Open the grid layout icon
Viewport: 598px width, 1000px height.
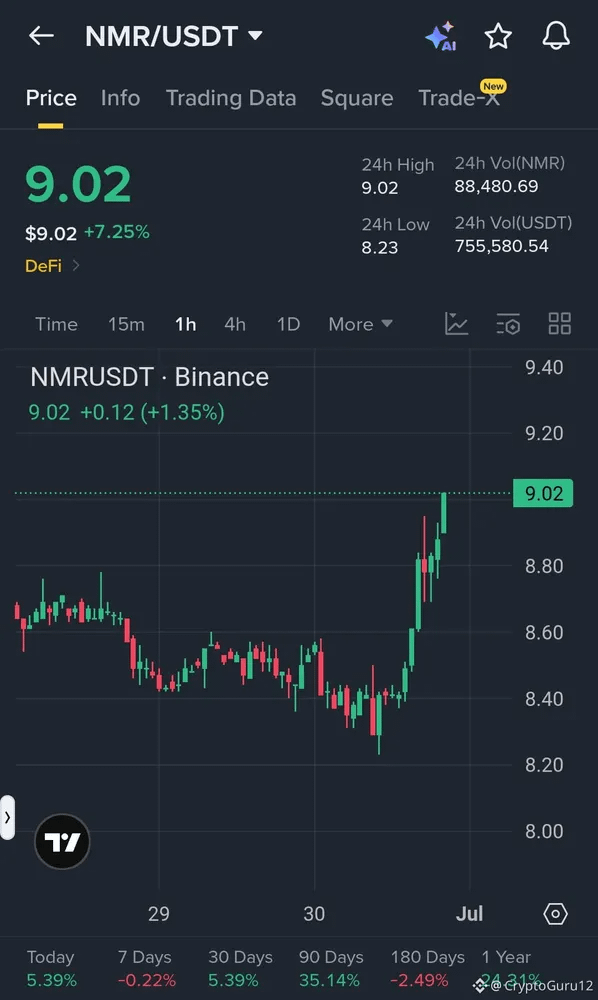[560, 324]
